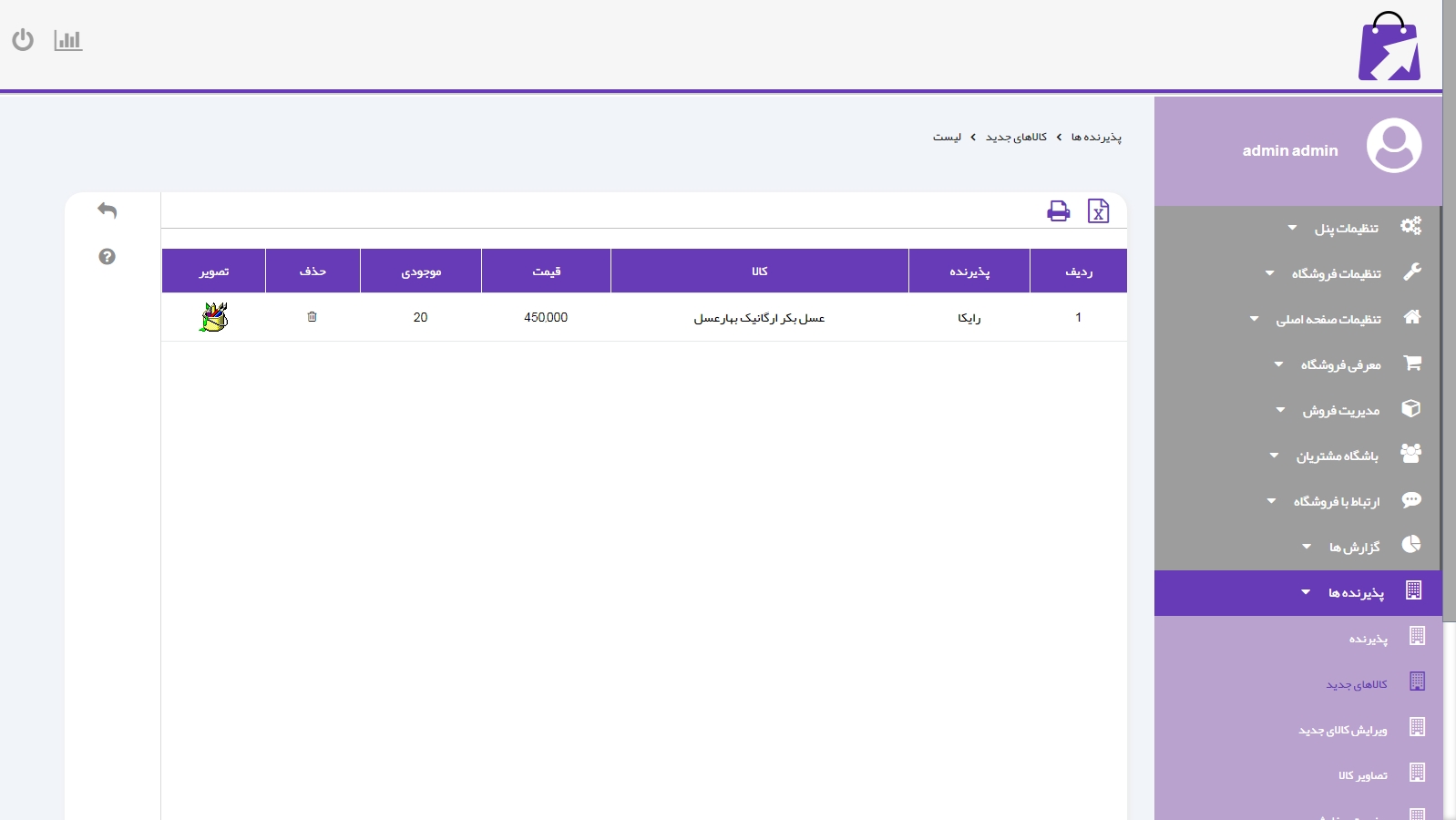This screenshot has width=1456, height=820.
Task: Expand the مدیریت فروش menu
Action: [1340, 411]
